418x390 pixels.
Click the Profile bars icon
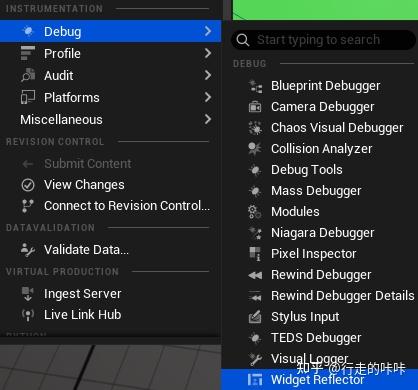tap(27, 53)
